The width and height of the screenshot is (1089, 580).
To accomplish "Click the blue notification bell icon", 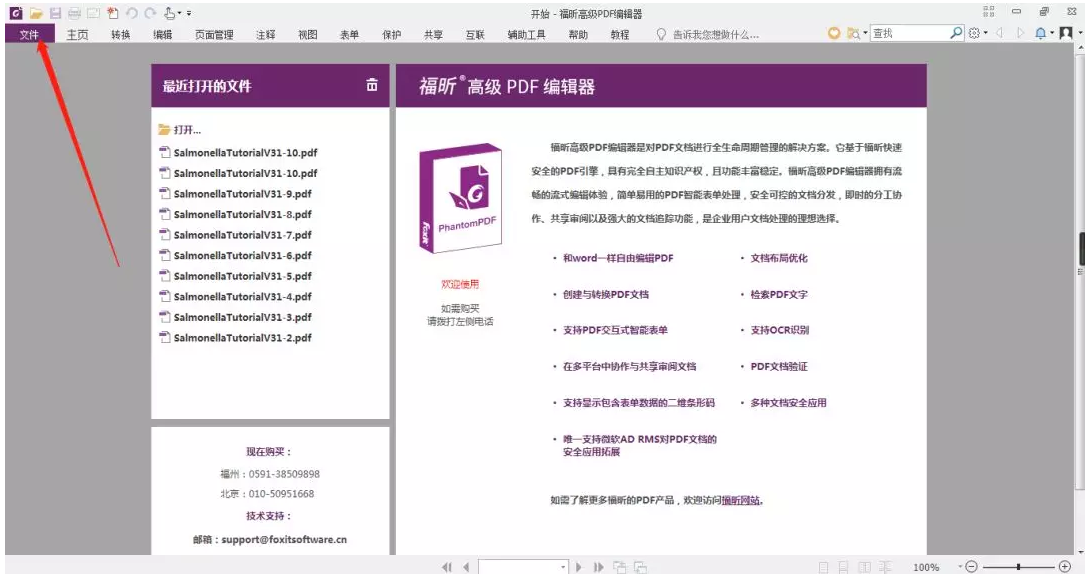I will [x=1040, y=33].
